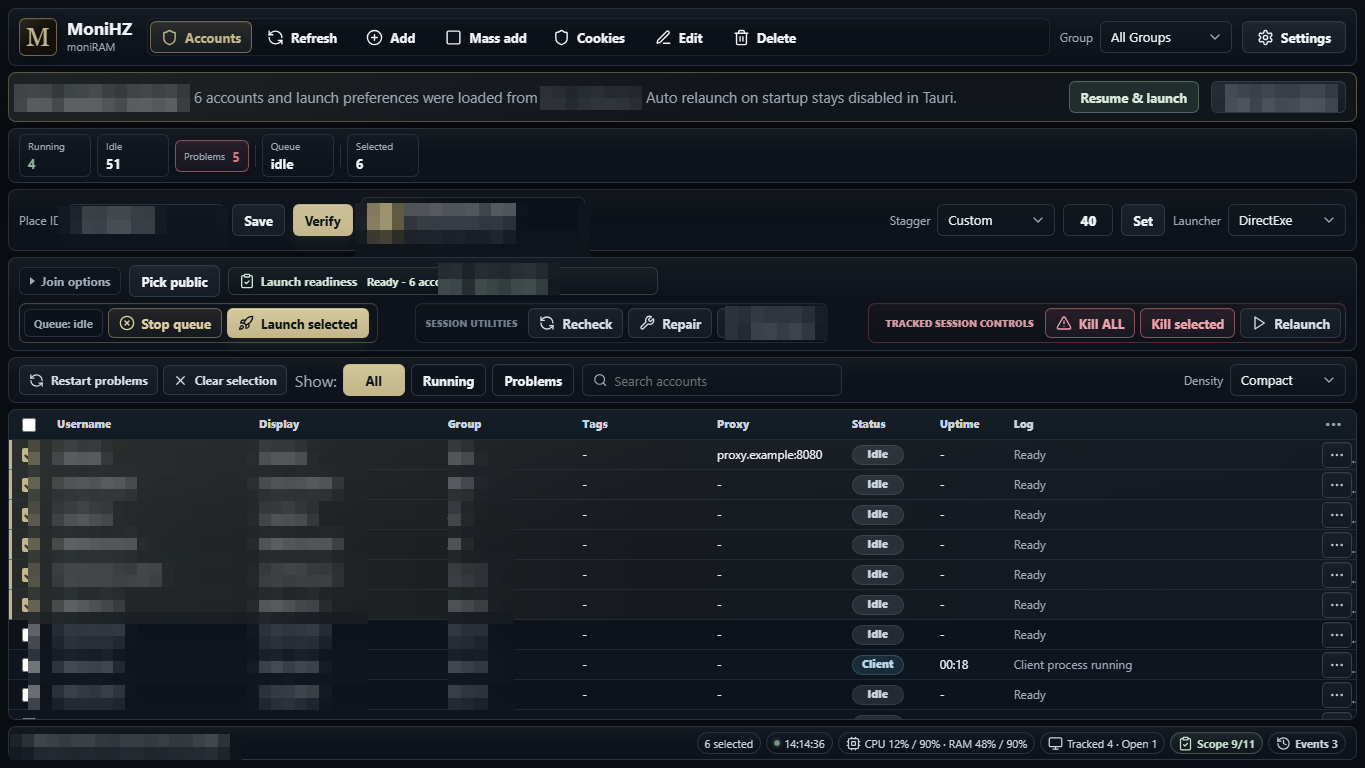Click Tracked 4 · Open 1 indicator
Viewport: 1365px width, 768px height.
pos(1102,744)
